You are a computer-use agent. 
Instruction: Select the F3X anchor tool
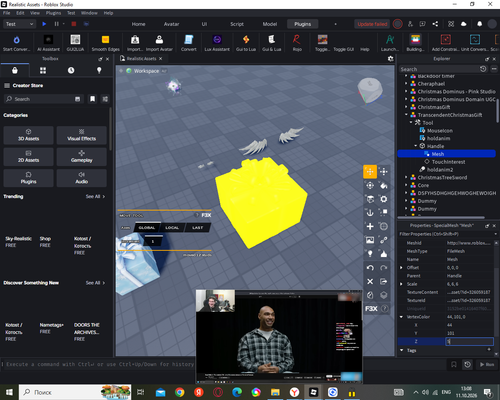point(370,213)
